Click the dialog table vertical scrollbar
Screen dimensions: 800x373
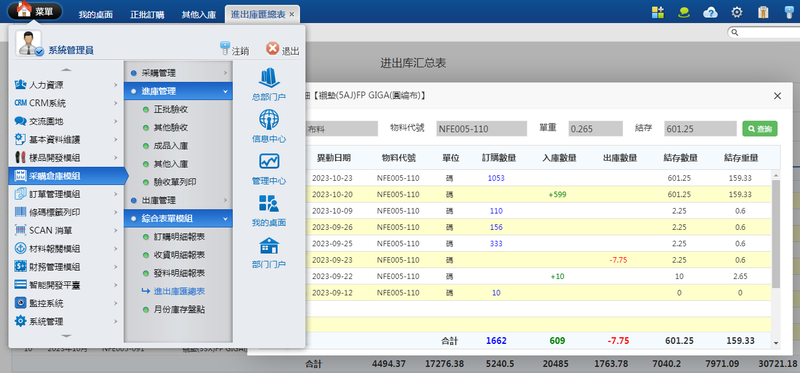point(776,234)
